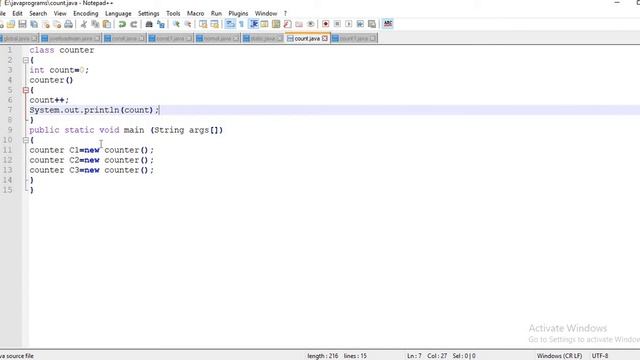The width and height of the screenshot is (640, 360).
Task: Open the User Defined Language icon
Action: [x=264, y=24]
